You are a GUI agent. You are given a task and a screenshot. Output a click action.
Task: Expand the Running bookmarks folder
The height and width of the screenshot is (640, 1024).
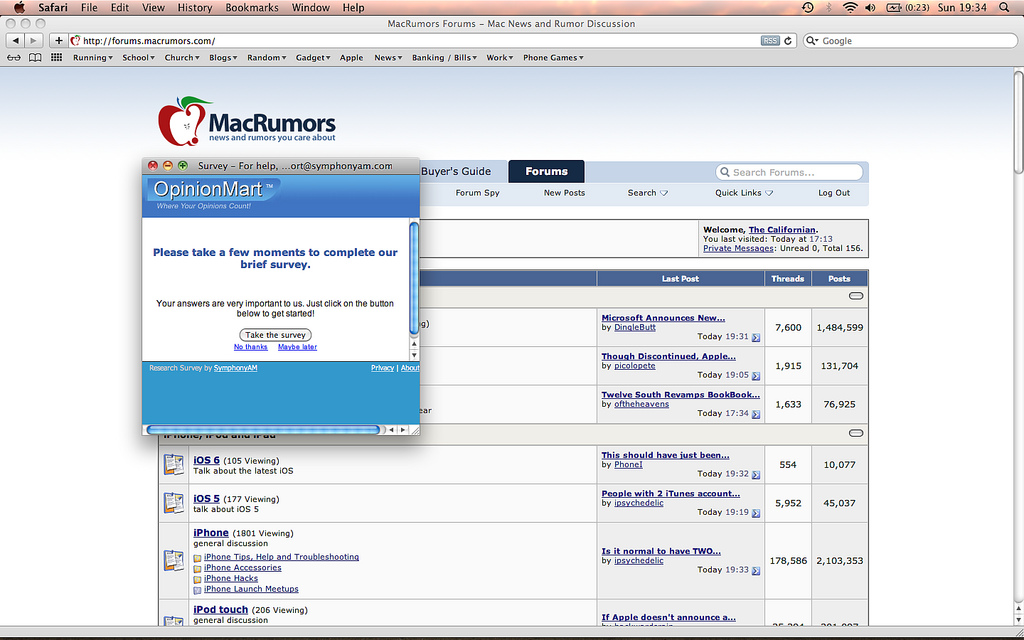click(93, 57)
